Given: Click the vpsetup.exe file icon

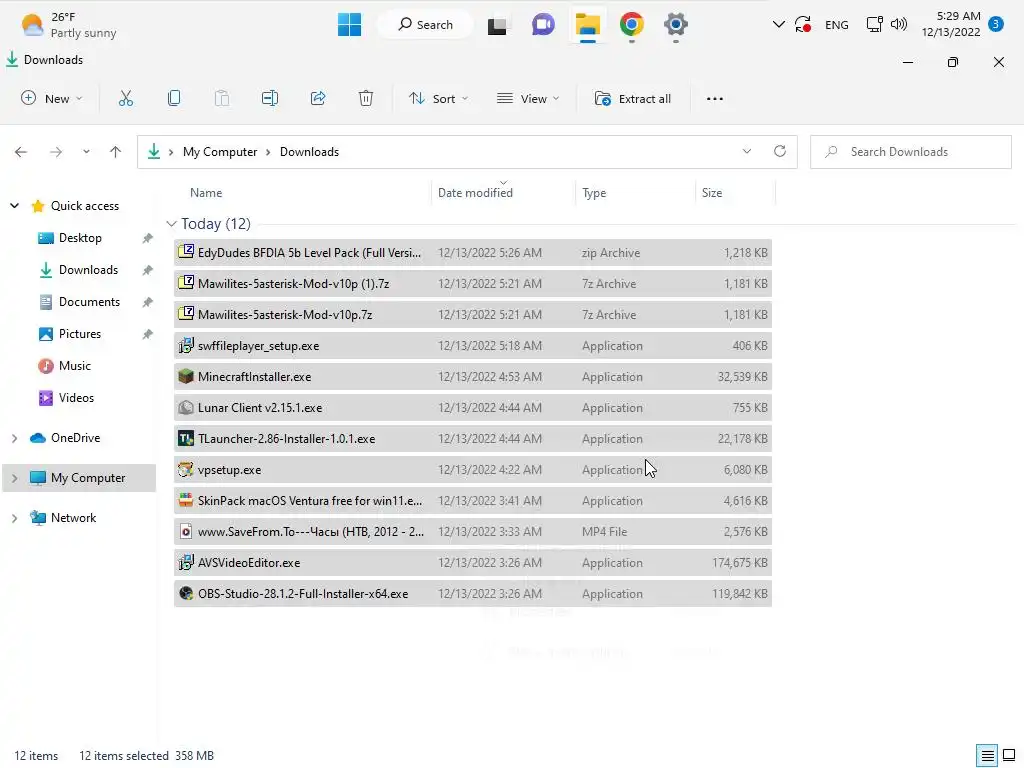Looking at the screenshot, I should 186,470.
